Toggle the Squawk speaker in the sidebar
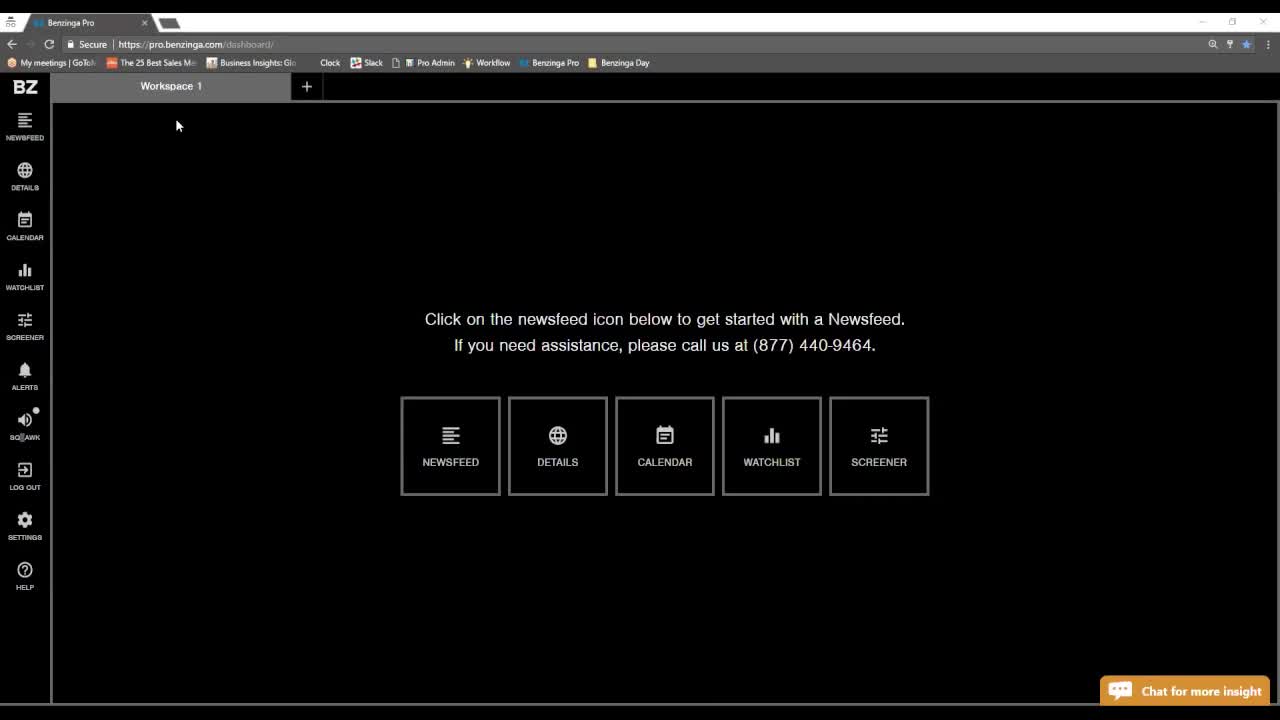 pyautogui.click(x=25, y=427)
